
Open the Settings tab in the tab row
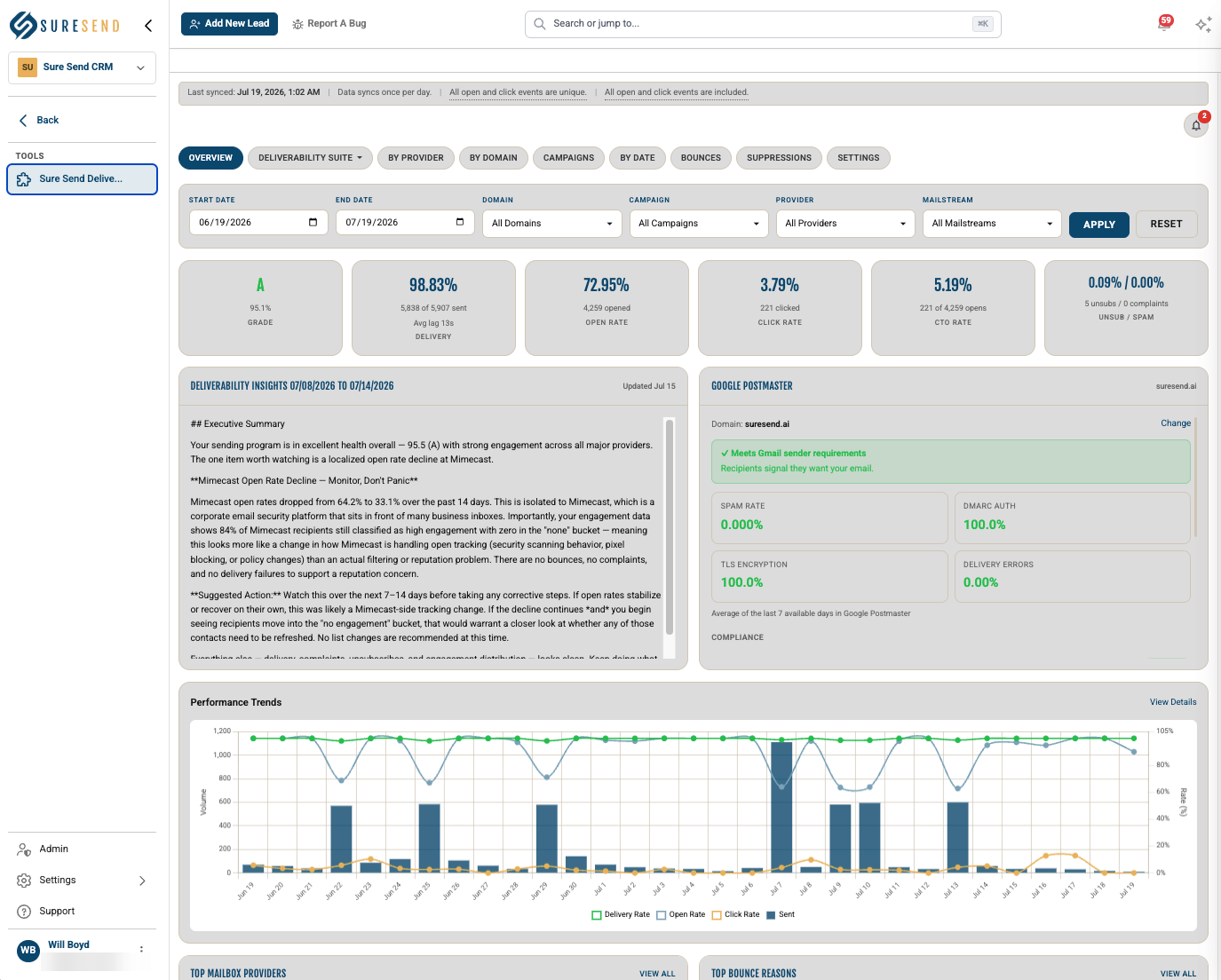coord(859,158)
